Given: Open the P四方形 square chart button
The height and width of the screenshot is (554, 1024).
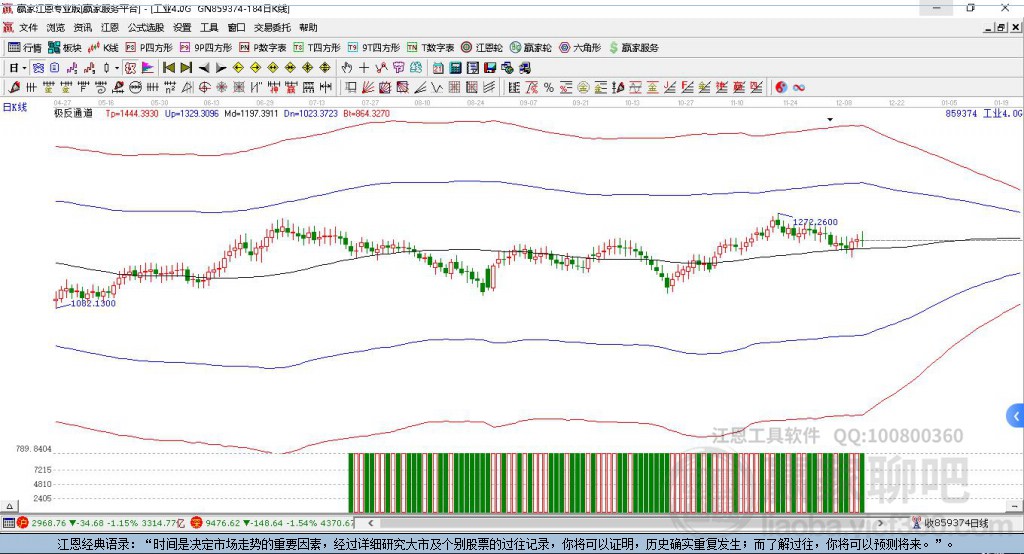Looking at the screenshot, I should 149,47.
